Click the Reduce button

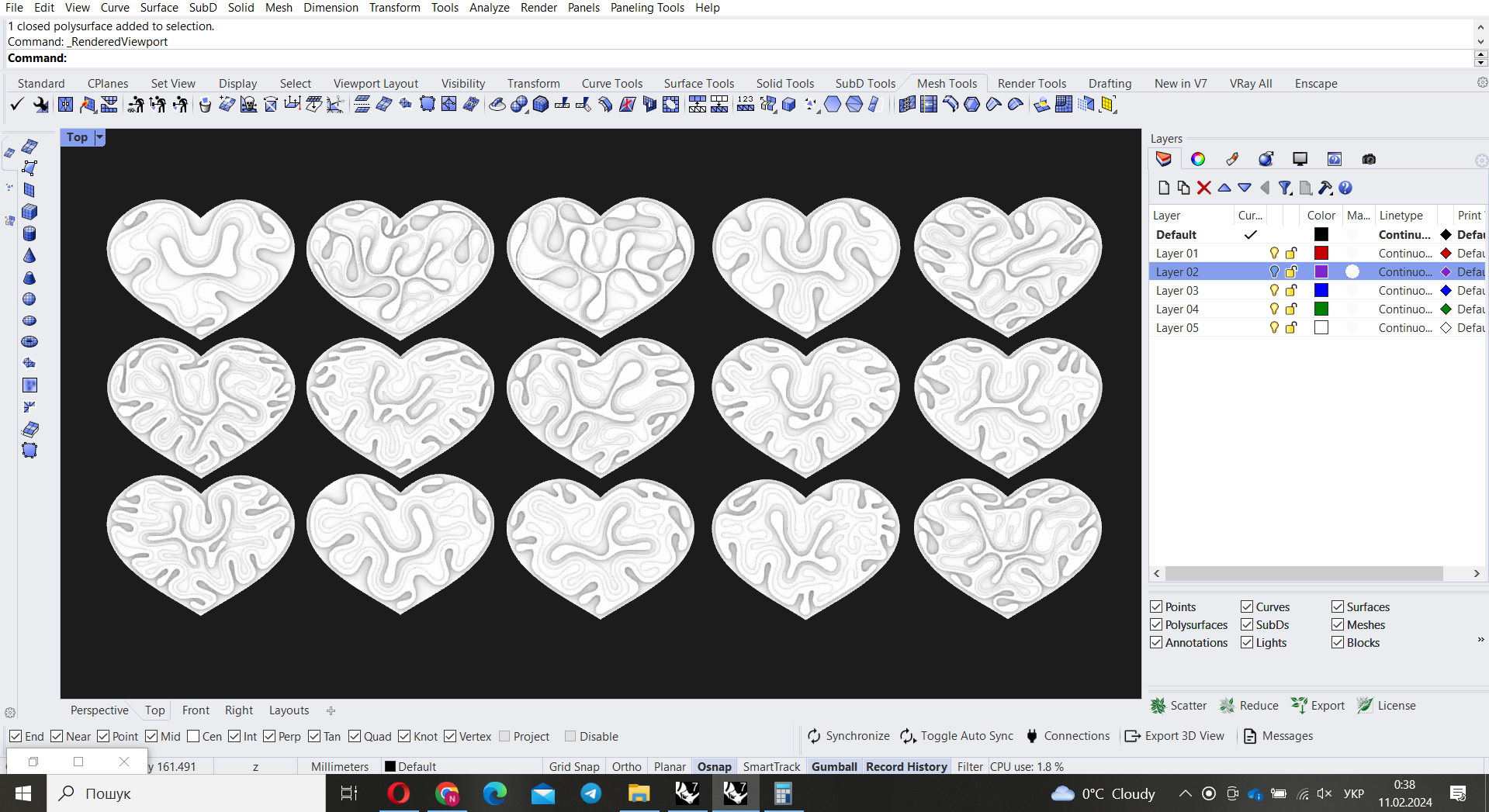click(1248, 705)
